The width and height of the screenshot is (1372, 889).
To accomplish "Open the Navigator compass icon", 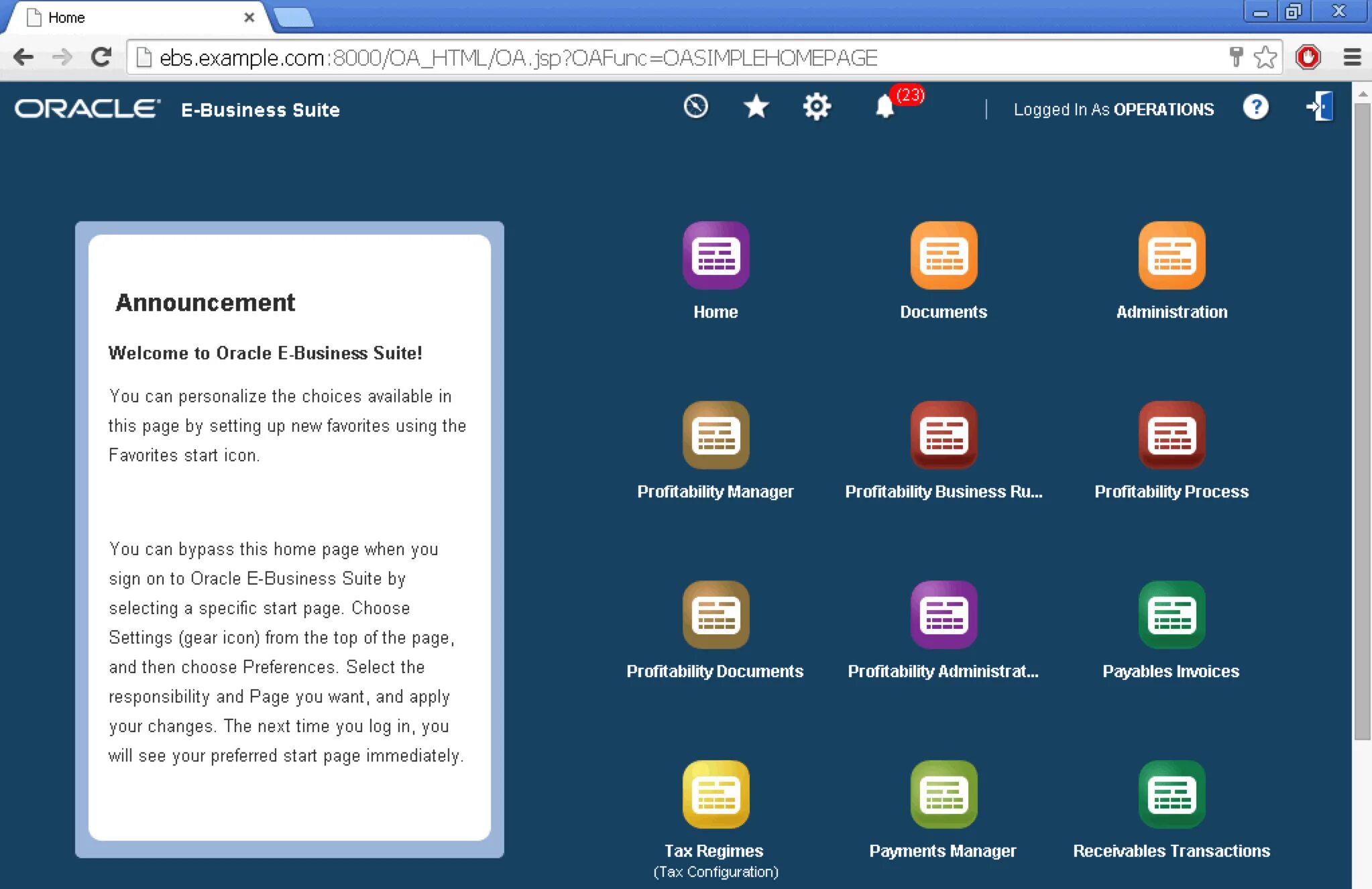I will (x=695, y=107).
